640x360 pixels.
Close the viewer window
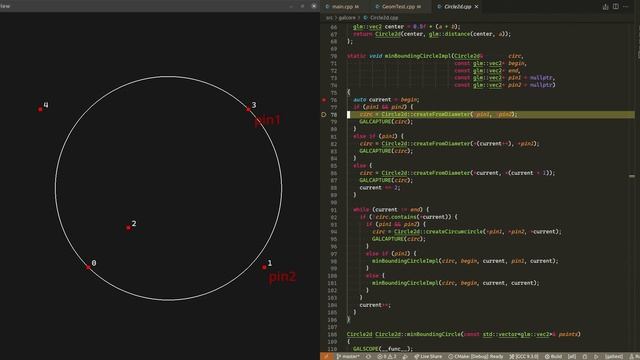click(x=313, y=6)
